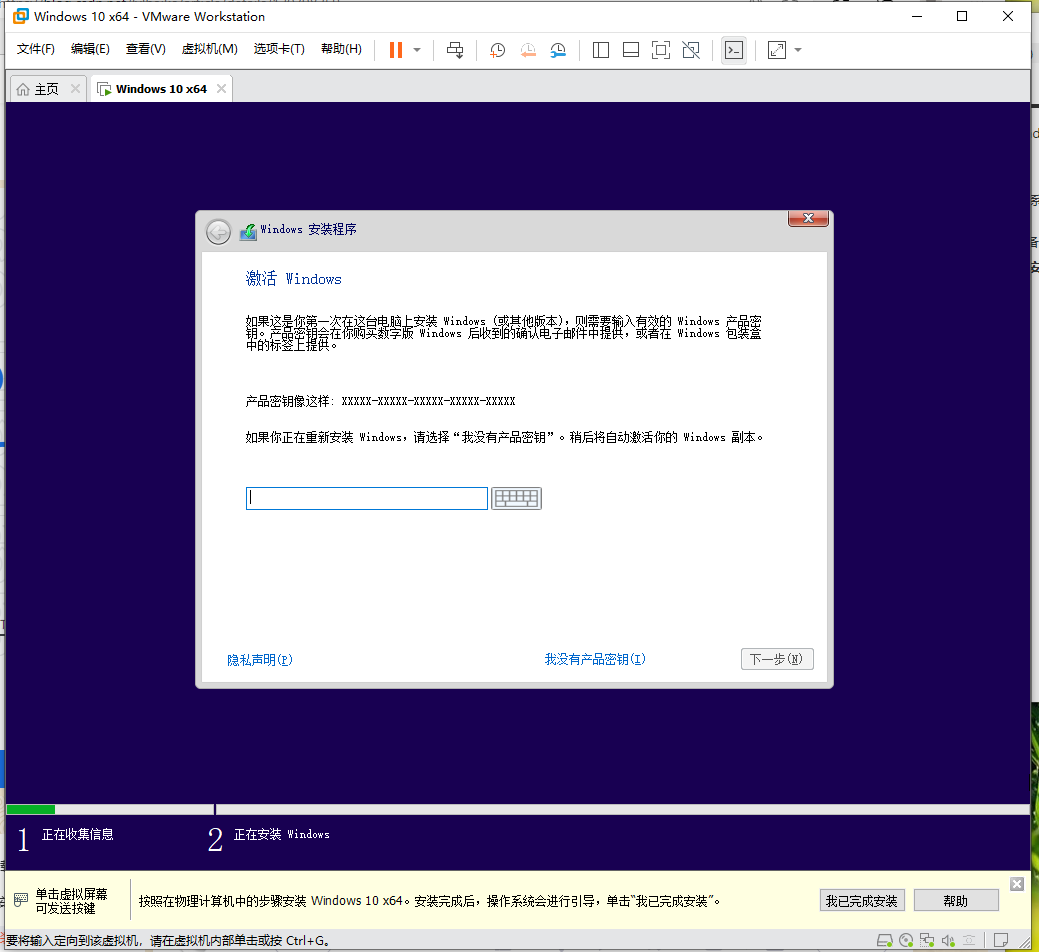Close the Windows 10 x64 tab
Viewport: 1039px width, 952px height.
(x=221, y=88)
